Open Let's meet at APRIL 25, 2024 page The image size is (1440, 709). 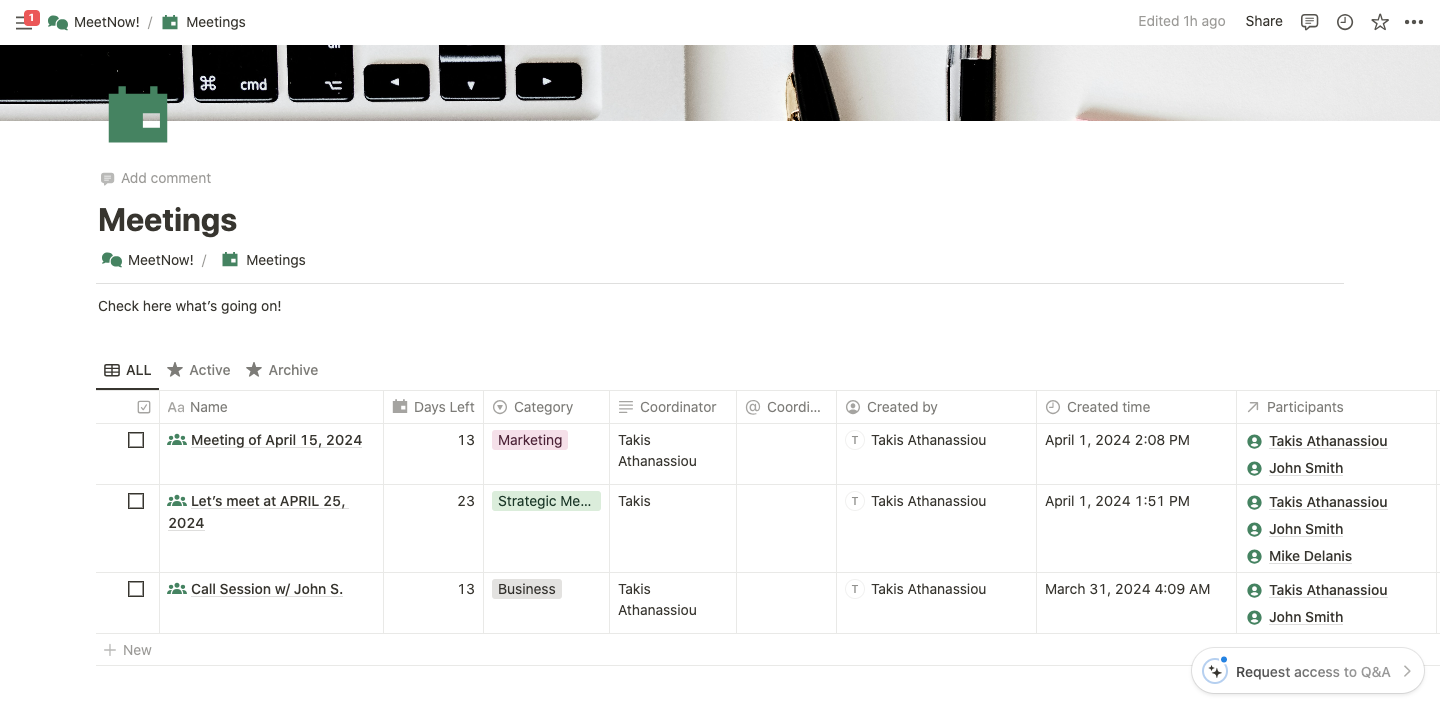257,512
